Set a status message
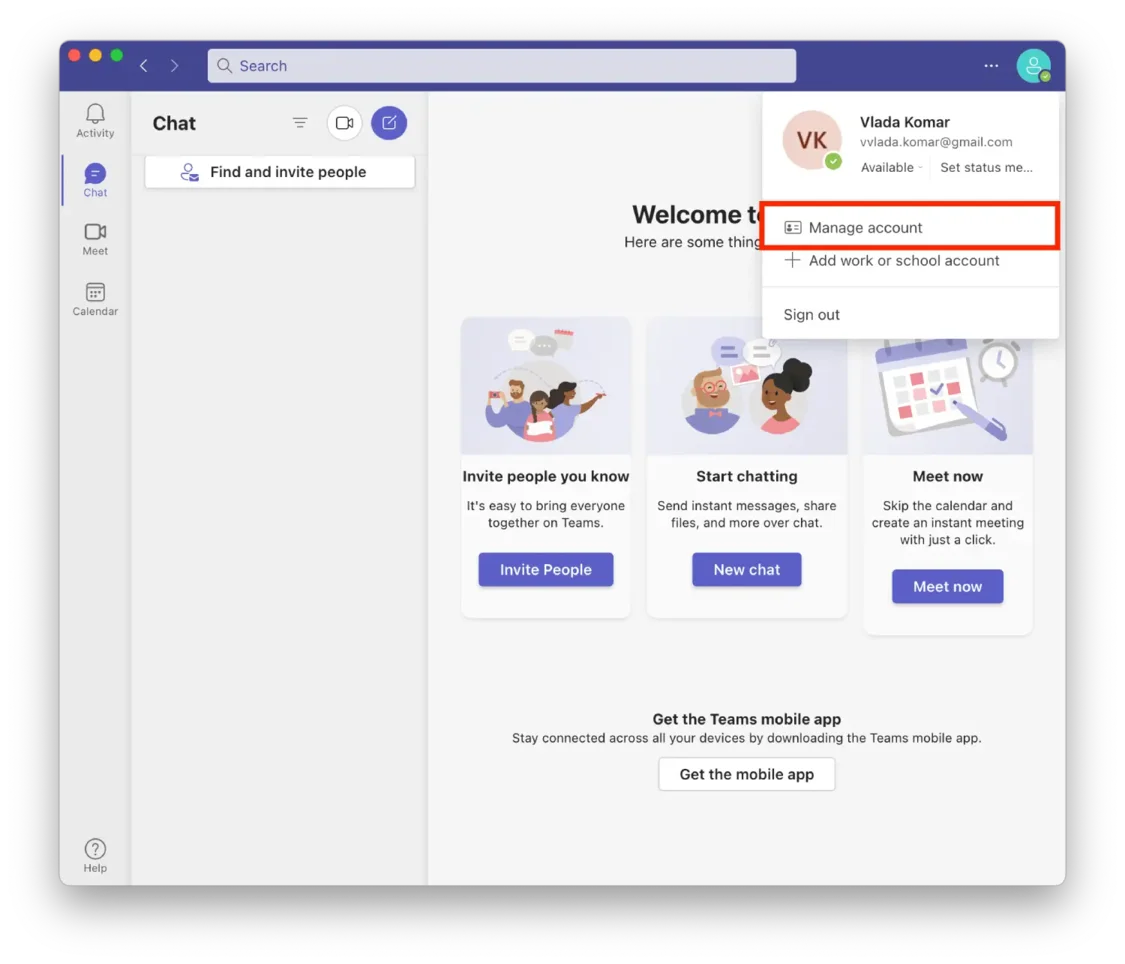 coord(986,168)
